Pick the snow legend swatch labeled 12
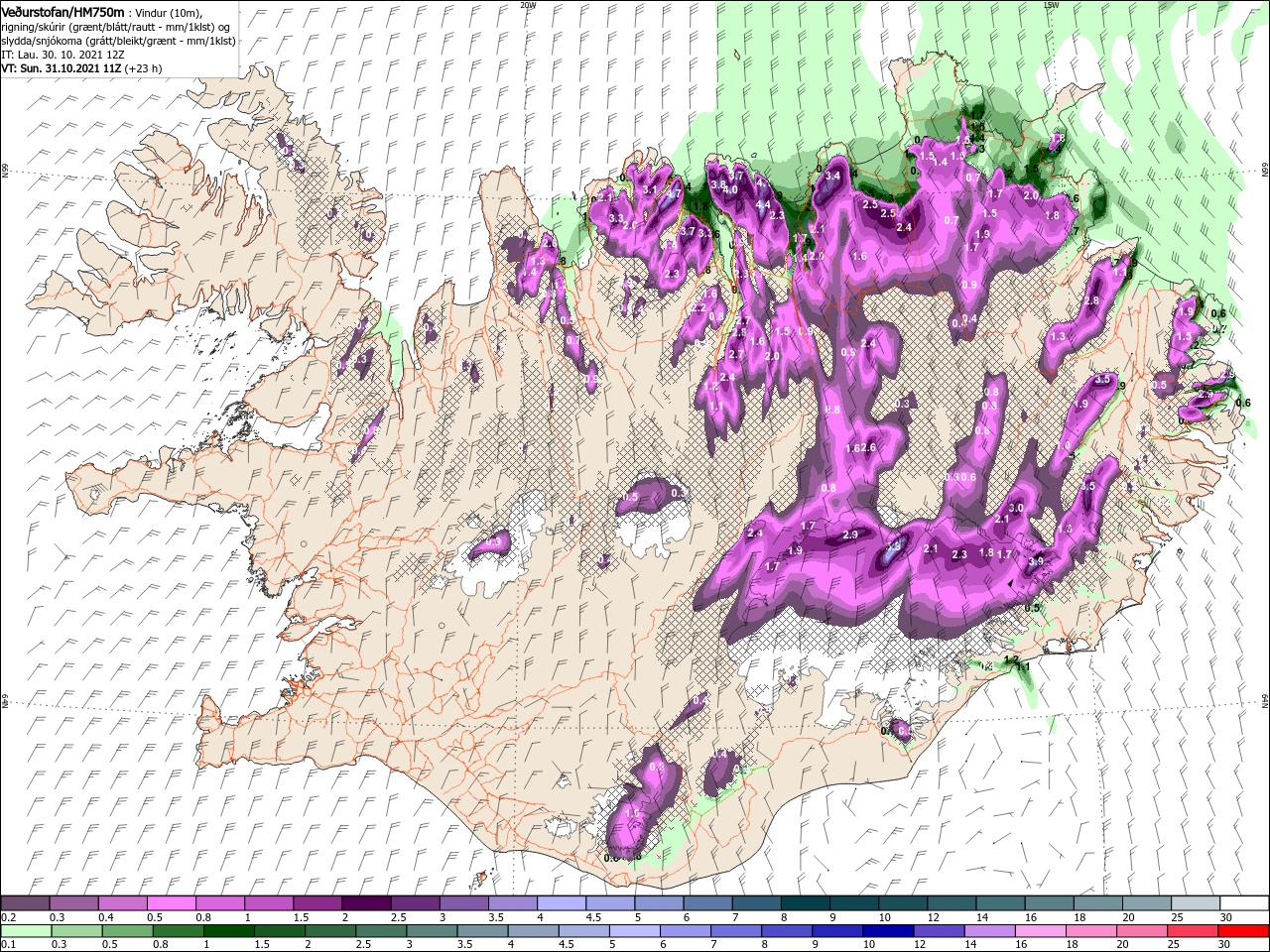The height and width of the screenshot is (952, 1270). (x=950, y=903)
